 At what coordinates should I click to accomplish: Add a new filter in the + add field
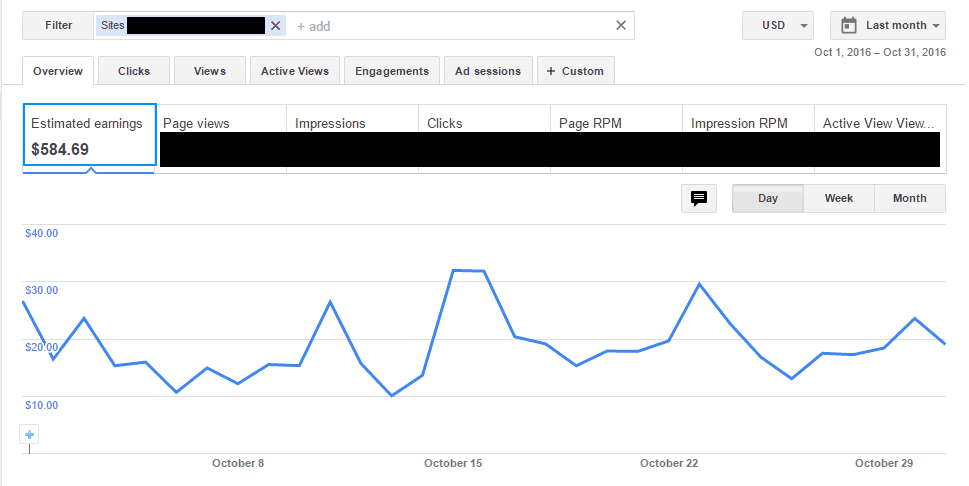click(x=314, y=26)
